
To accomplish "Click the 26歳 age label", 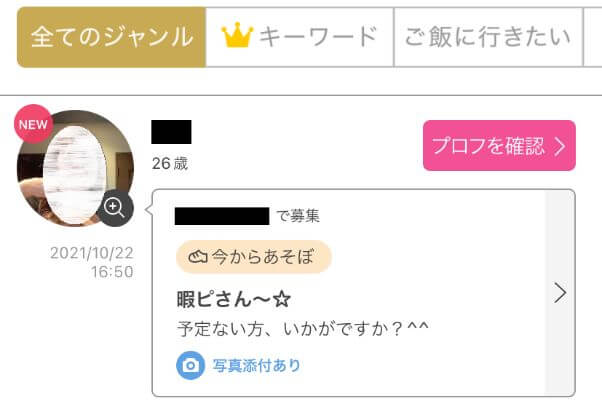I will click(170, 164).
